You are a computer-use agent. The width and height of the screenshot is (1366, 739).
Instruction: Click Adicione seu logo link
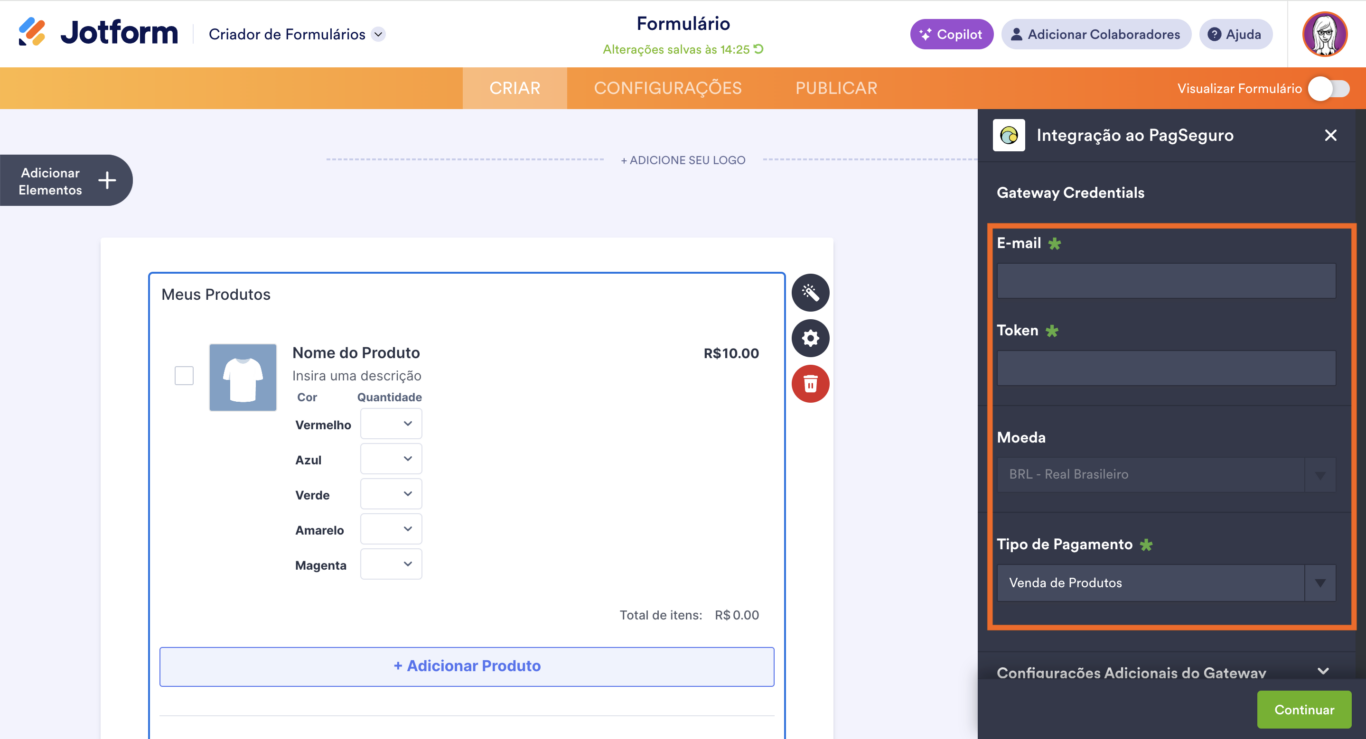tap(683, 160)
